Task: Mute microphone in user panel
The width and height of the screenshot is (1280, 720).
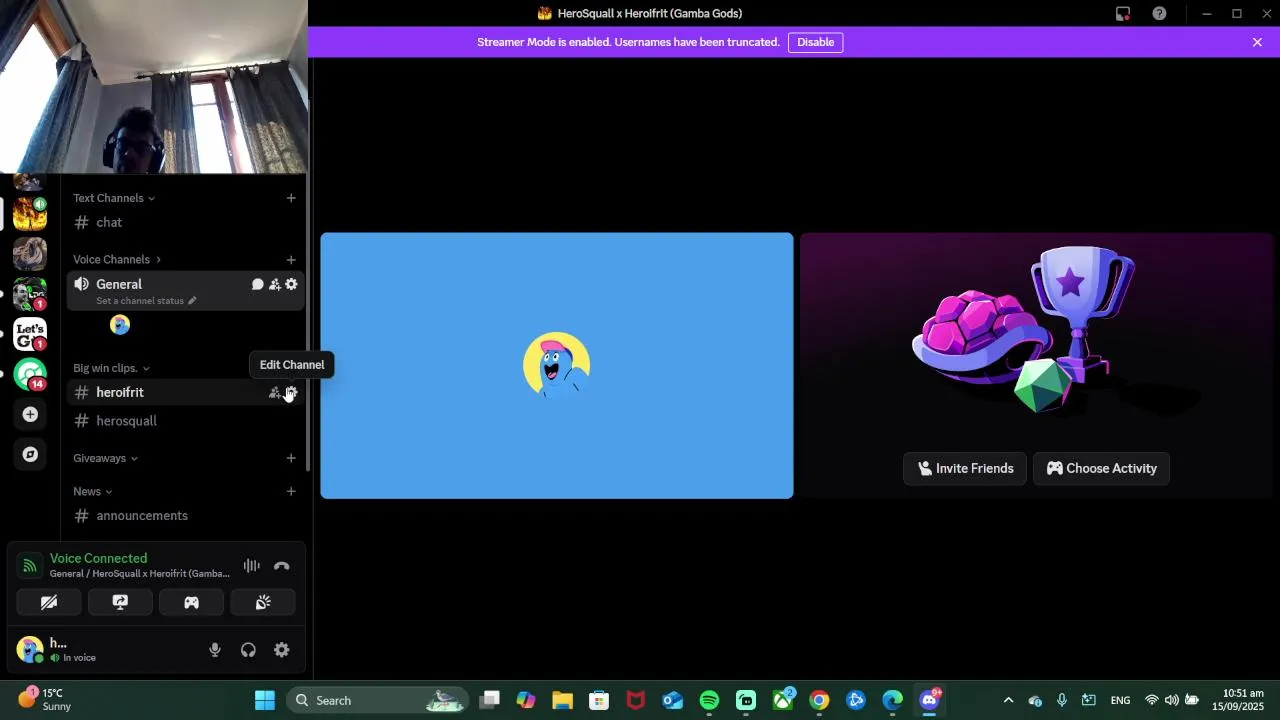Action: (215, 650)
